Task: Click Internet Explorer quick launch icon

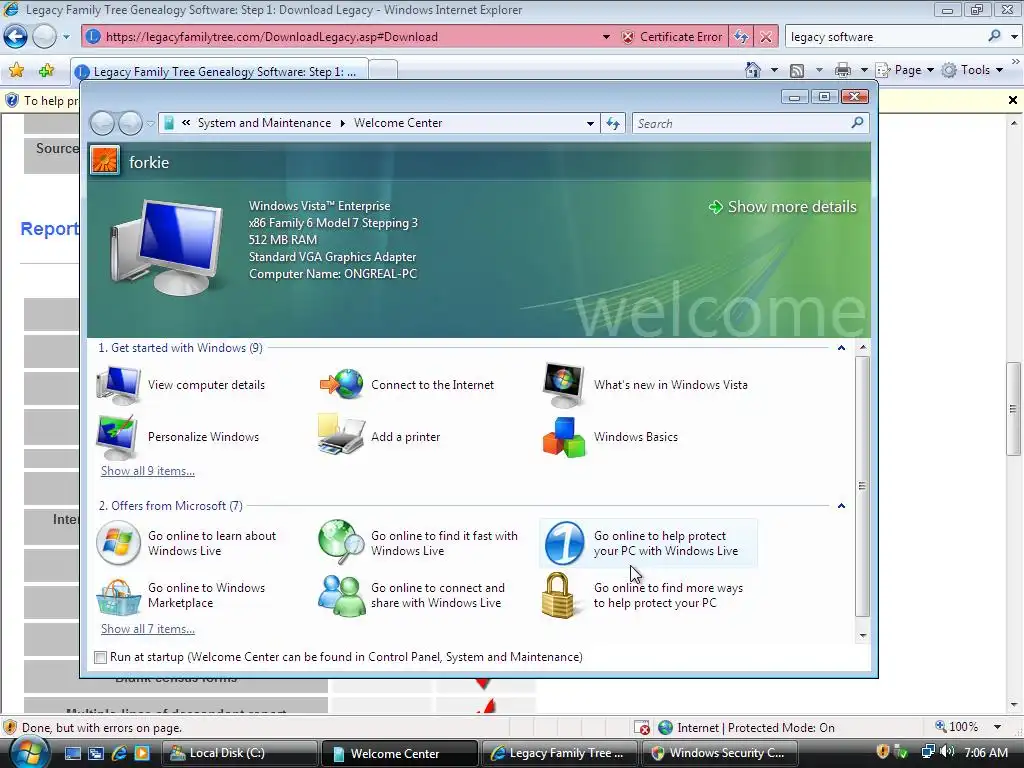Action: coord(119,753)
